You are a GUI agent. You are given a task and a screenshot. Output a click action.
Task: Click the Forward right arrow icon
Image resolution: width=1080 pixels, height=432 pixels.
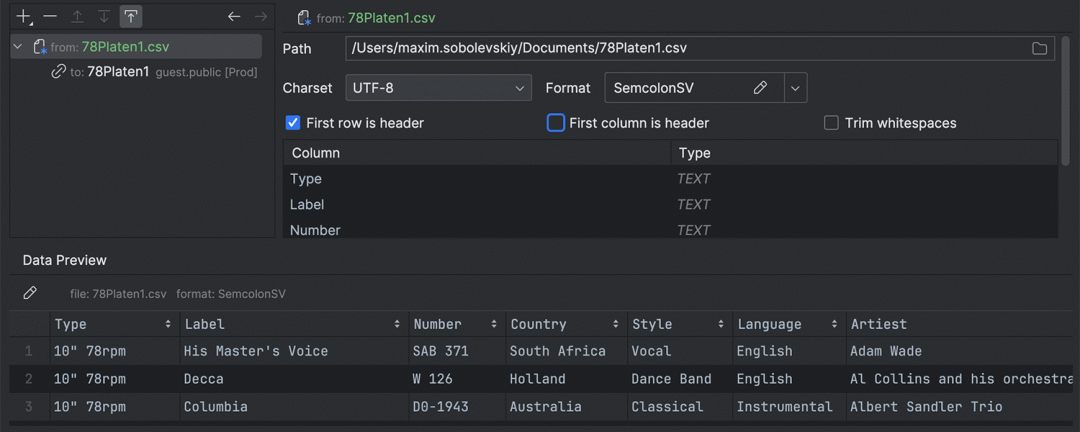click(x=260, y=17)
